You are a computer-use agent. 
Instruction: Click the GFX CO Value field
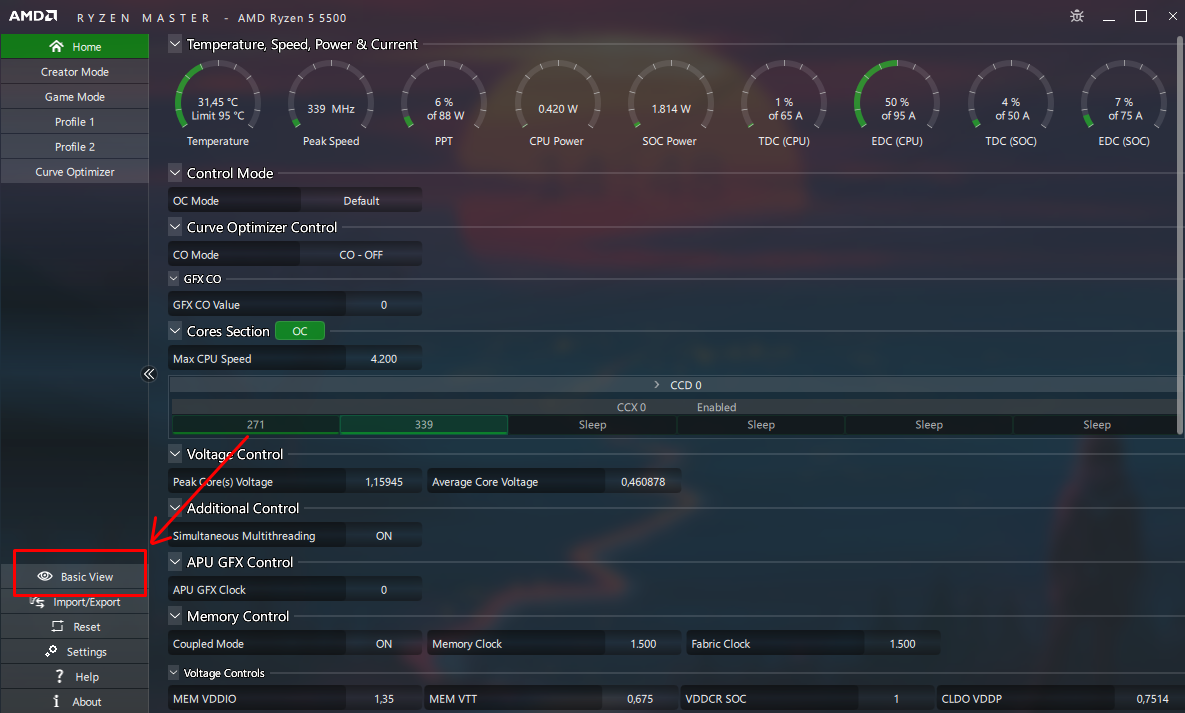click(x=384, y=304)
